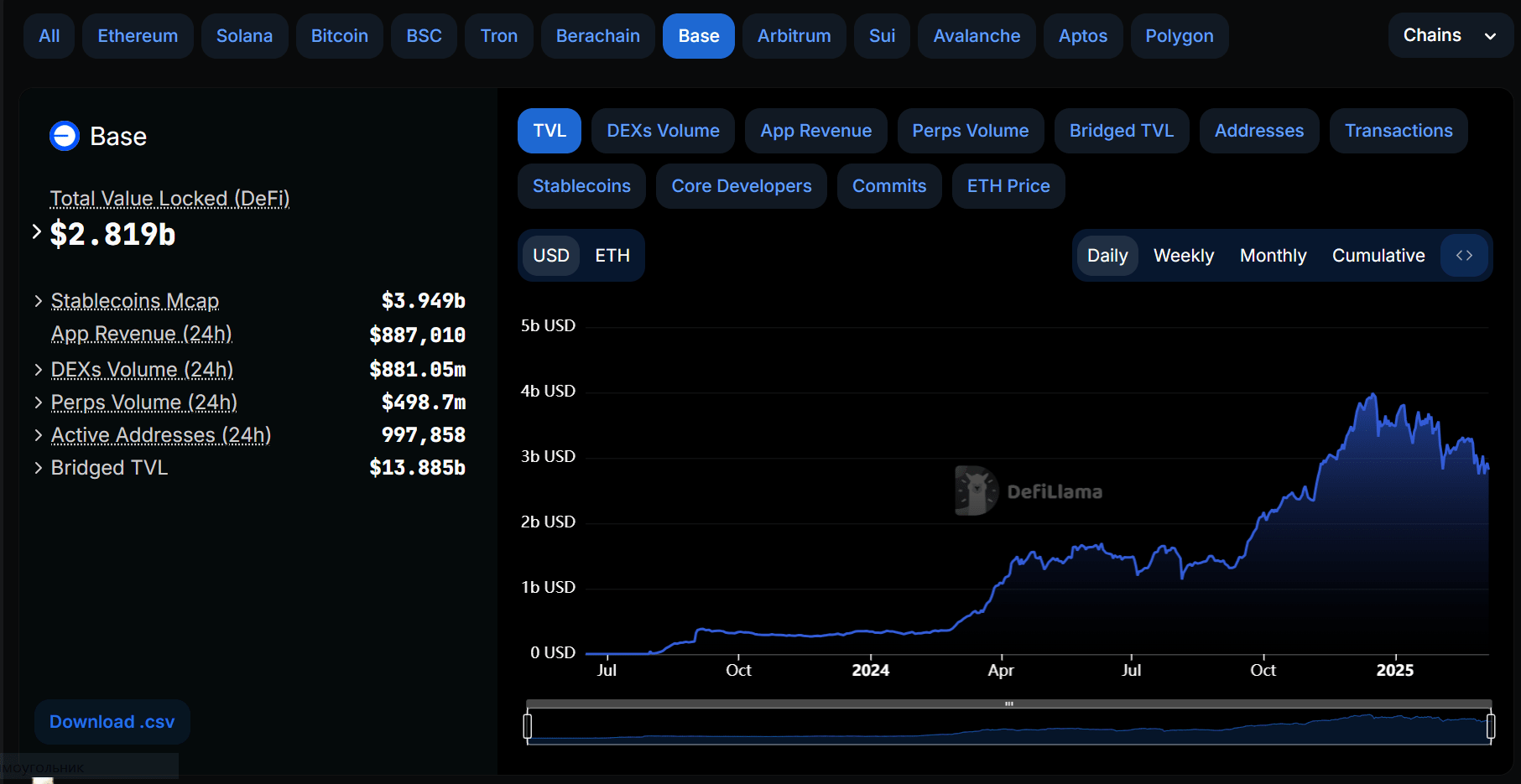Open the Active Addresses (24h) label
This screenshot has height=784, width=1521.
pyautogui.click(x=161, y=435)
